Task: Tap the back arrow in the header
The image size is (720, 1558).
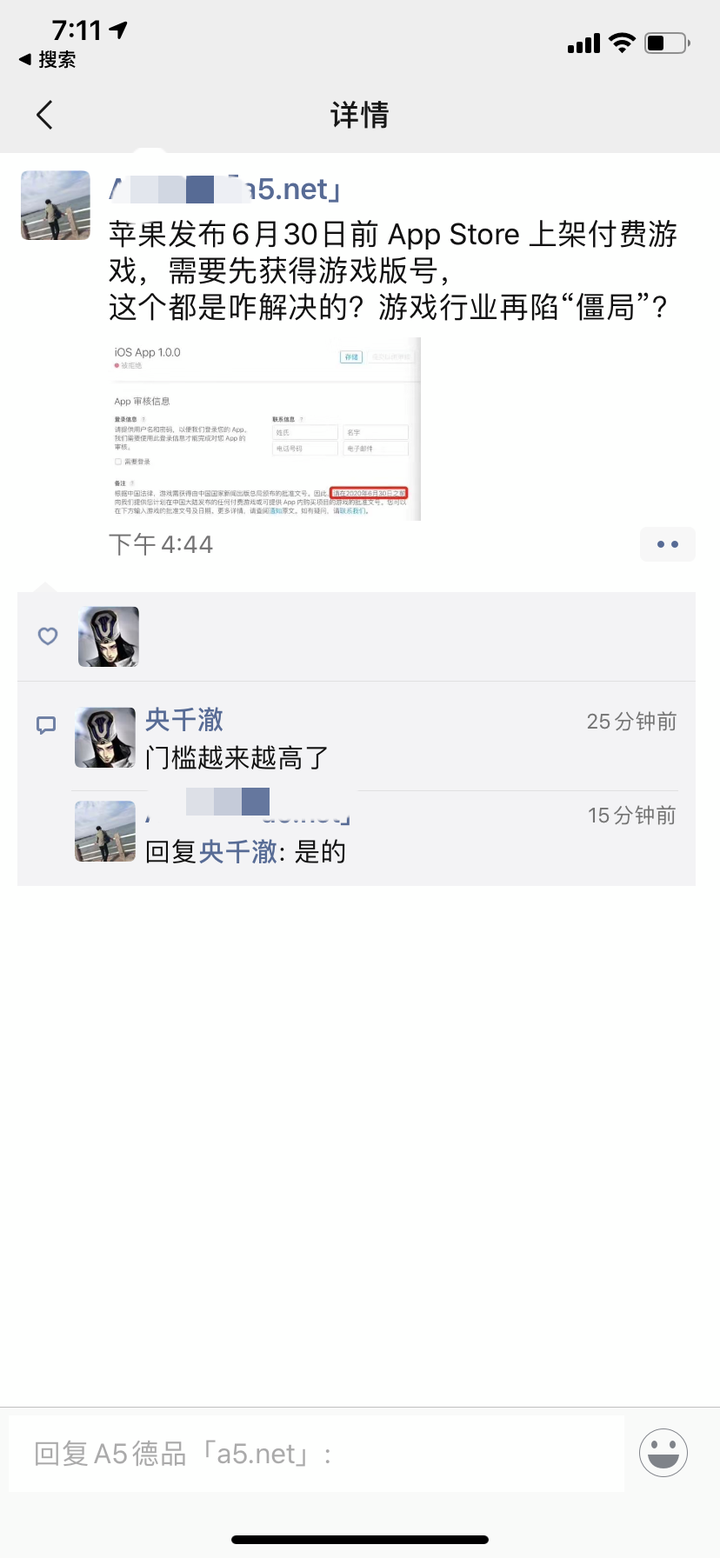Action: 44,115
